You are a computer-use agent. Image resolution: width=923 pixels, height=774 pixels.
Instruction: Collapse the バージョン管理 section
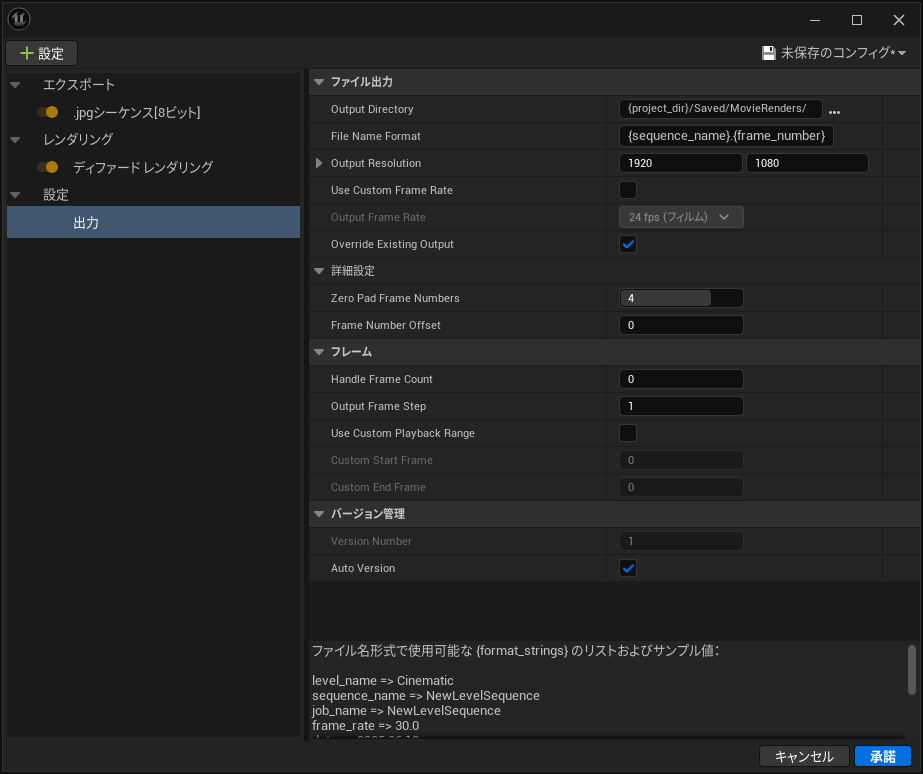coord(319,514)
